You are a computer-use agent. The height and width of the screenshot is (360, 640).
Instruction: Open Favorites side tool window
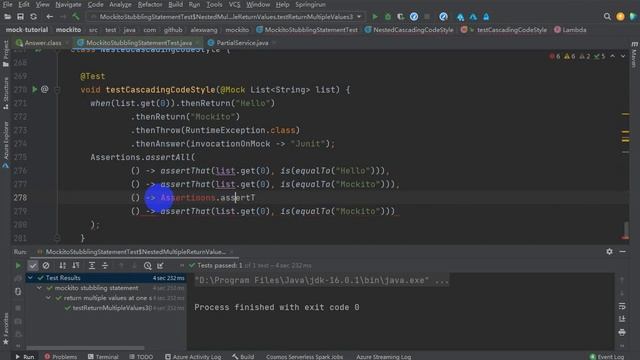[x=5, y=329]
